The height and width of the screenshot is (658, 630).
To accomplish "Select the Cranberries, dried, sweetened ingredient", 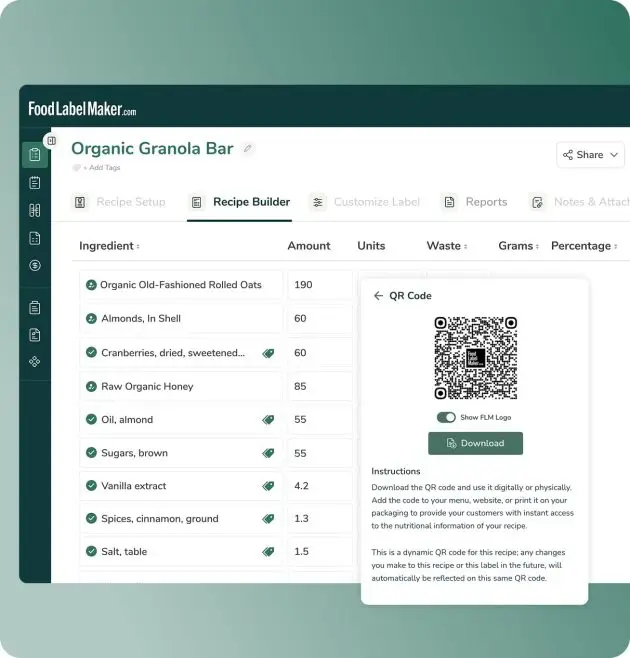I will coord(181,352).
